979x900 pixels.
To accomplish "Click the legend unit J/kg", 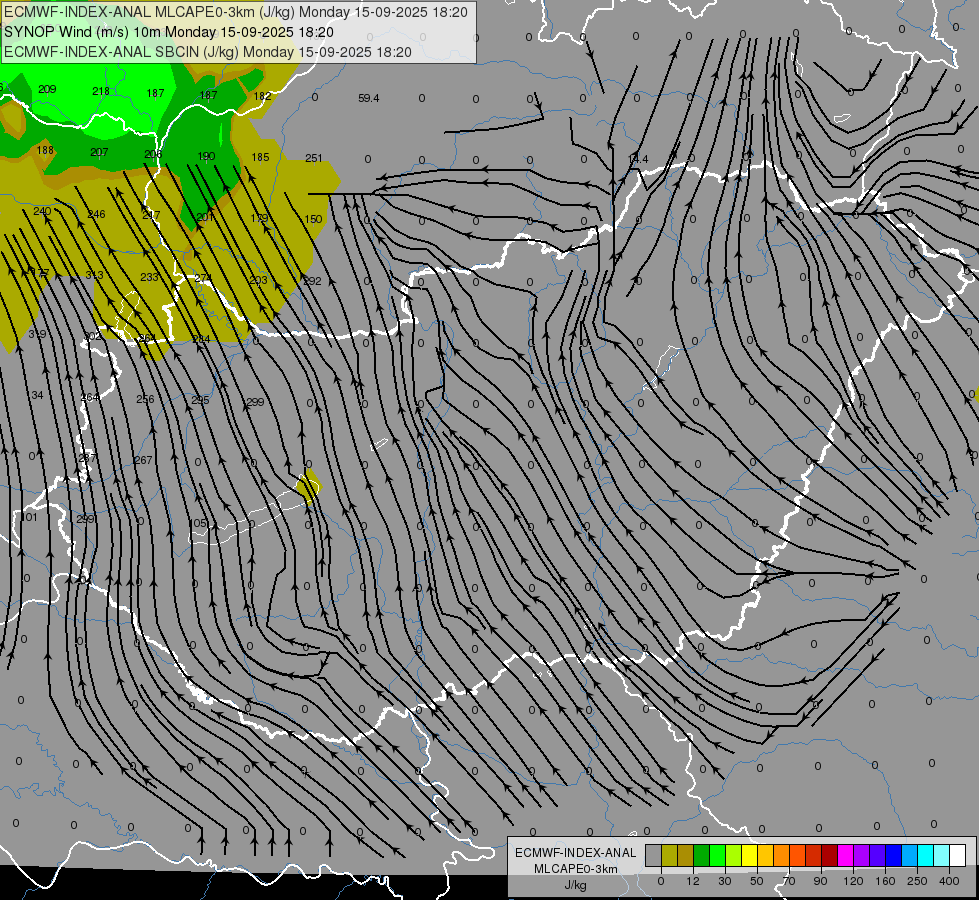I will click(x=576, y=885).
